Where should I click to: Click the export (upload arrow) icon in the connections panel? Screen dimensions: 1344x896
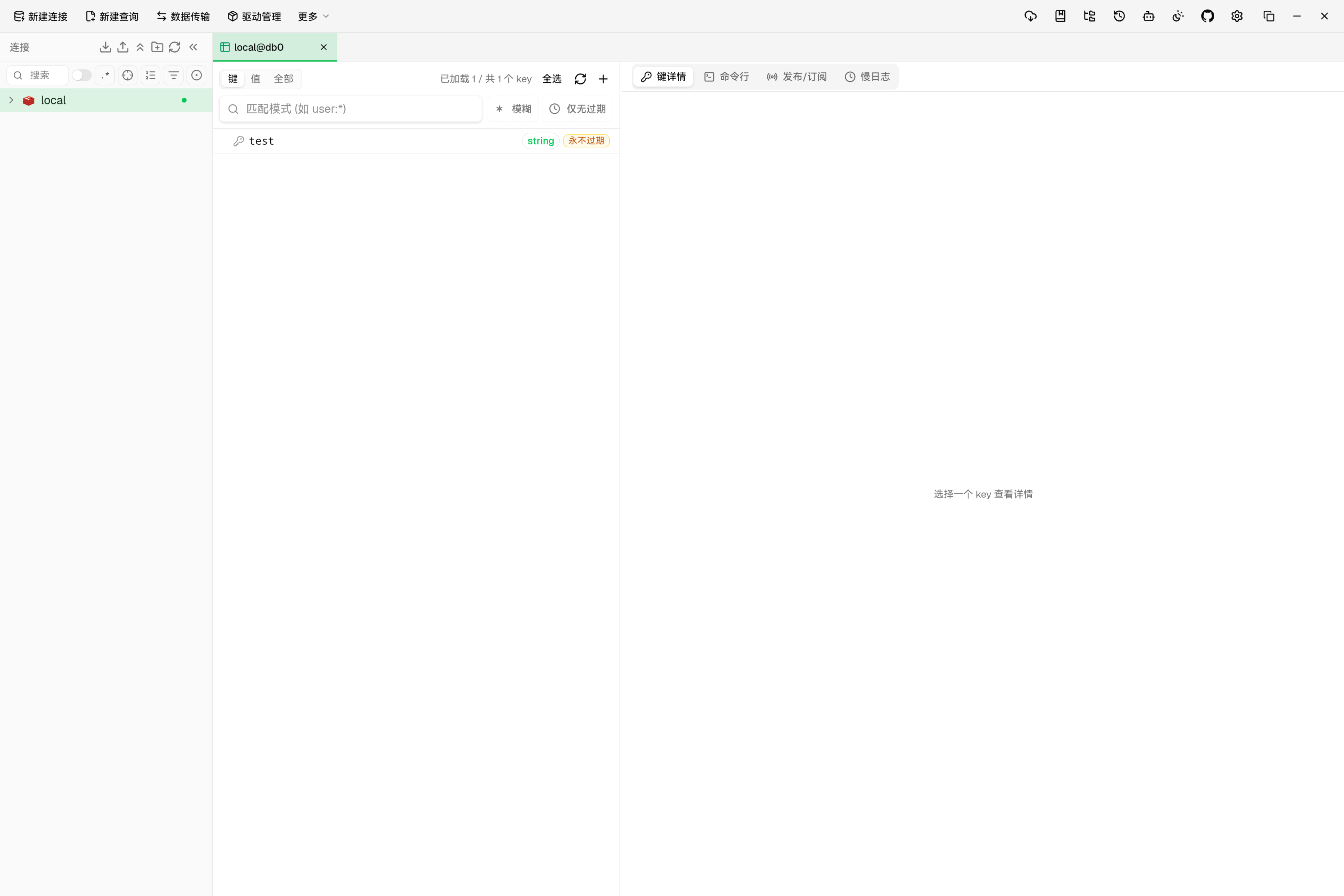pos(123,47)
